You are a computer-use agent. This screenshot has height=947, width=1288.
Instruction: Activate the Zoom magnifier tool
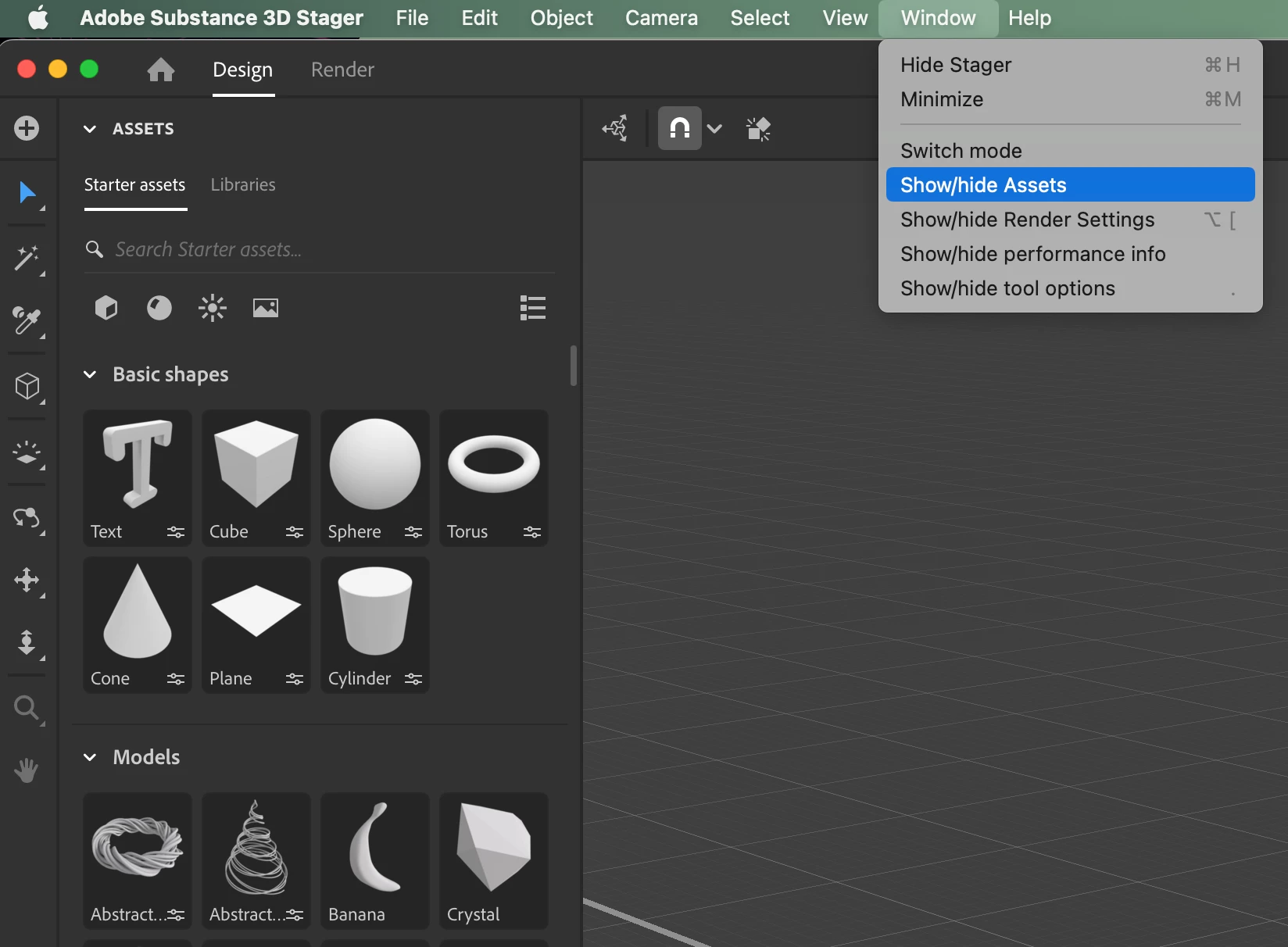pyautogui.click(x=27, y=708)
